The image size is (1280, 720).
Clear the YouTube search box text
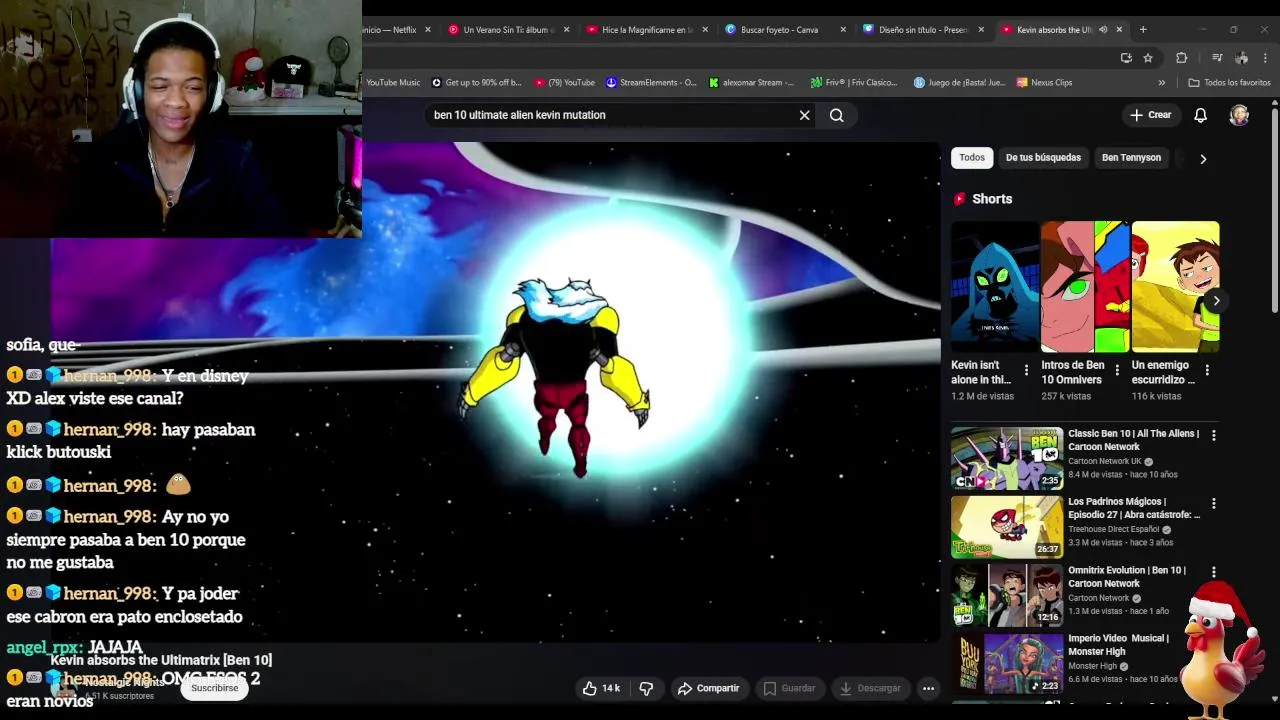(804, 115)
